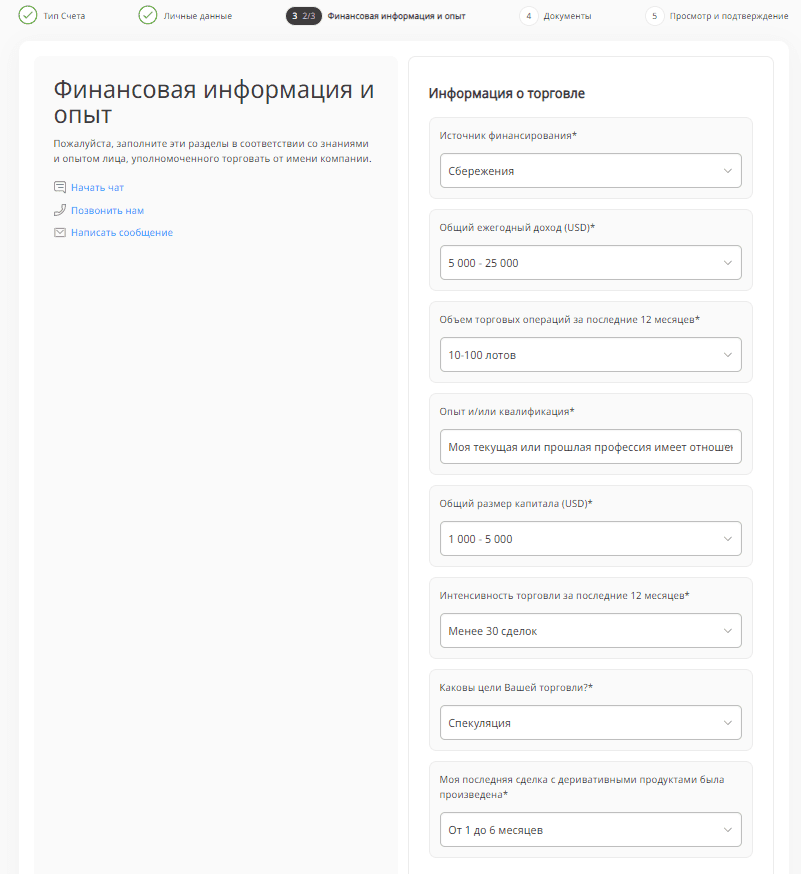Open the Написать сообщение link
This screenshot has width=801, height=874.
click(x=122, y=232)
